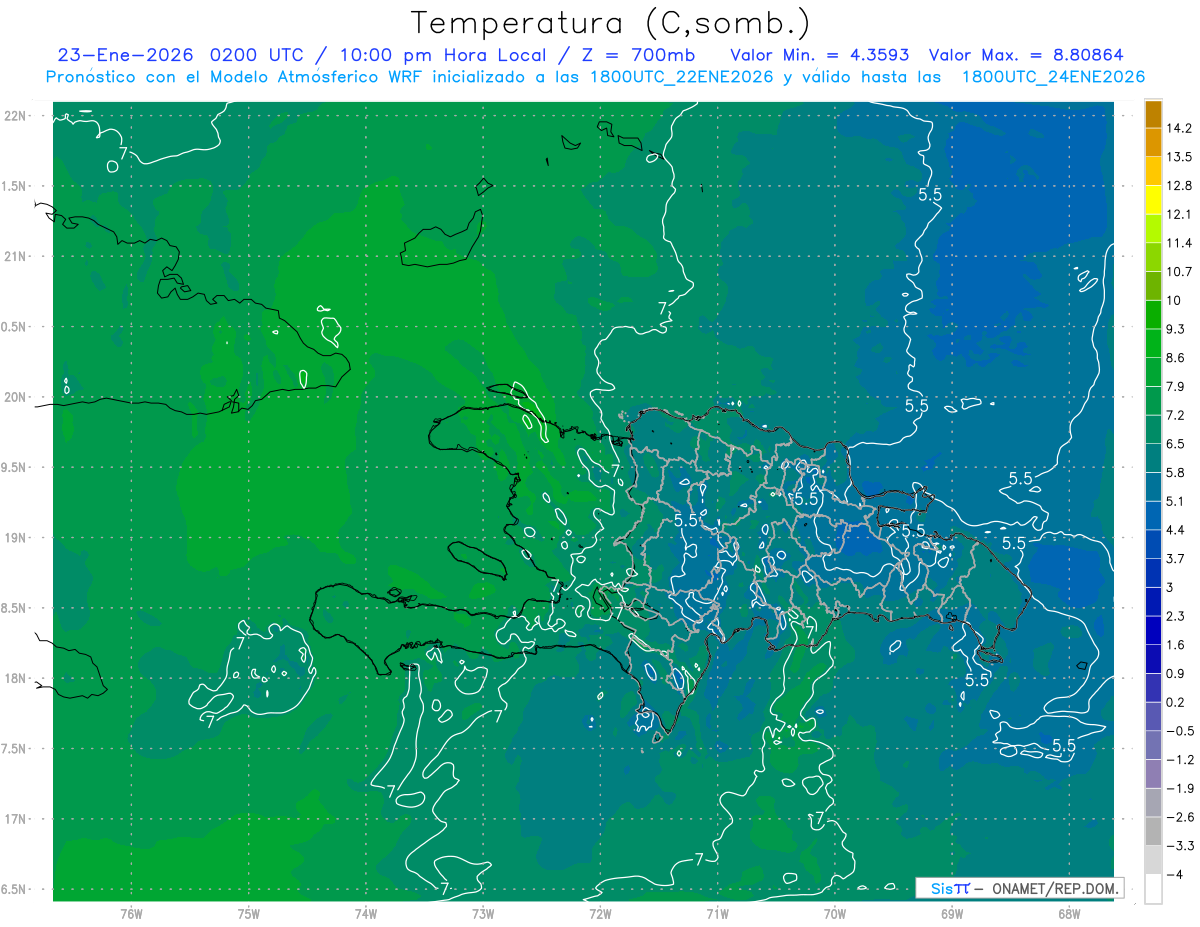Click legend value '7.2'
Image resolution: width=1200 pixels, height=927 pixels.
click(x=1174, y=415)
